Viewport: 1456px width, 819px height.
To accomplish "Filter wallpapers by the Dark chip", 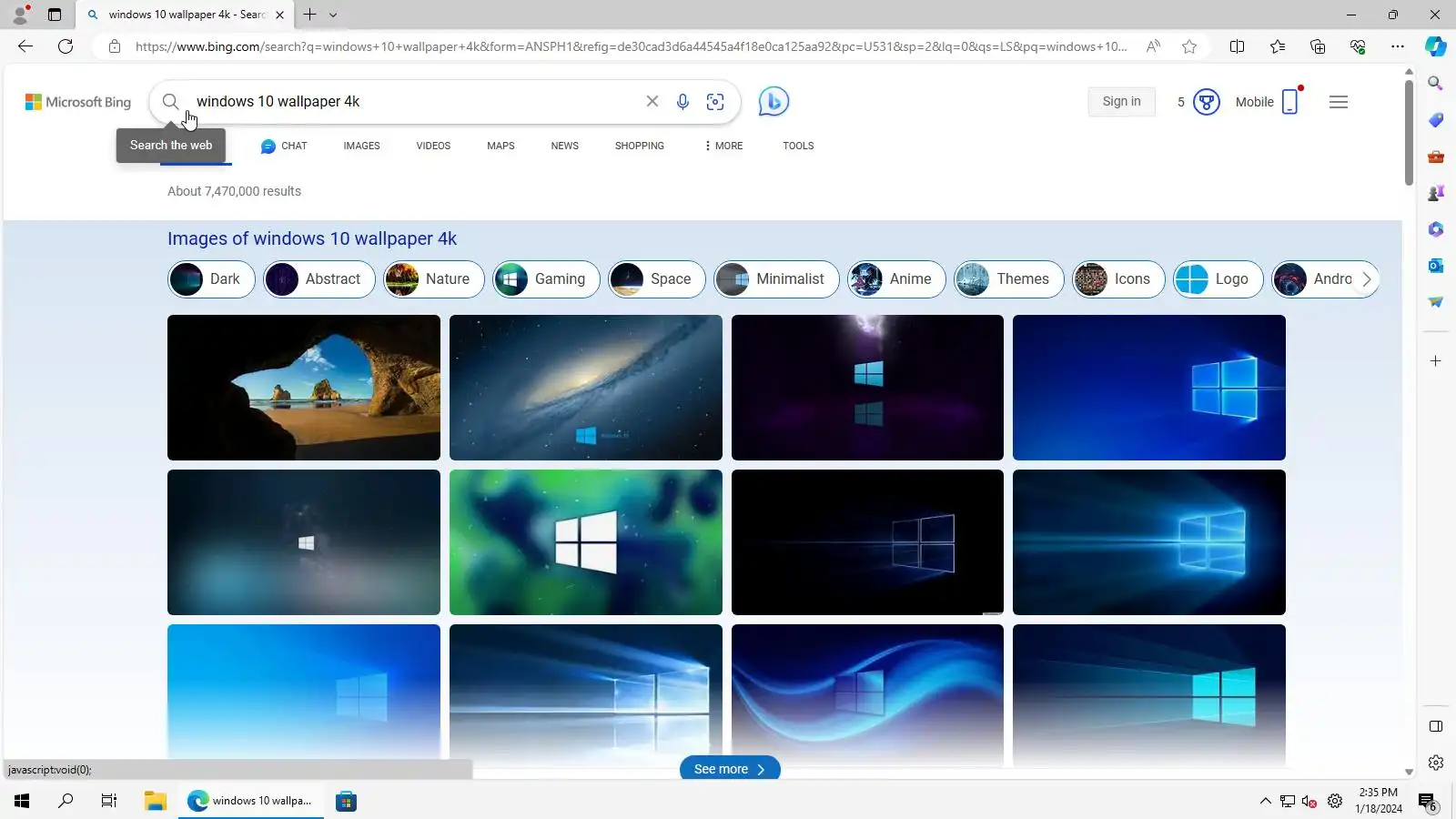I will point(211,279).
